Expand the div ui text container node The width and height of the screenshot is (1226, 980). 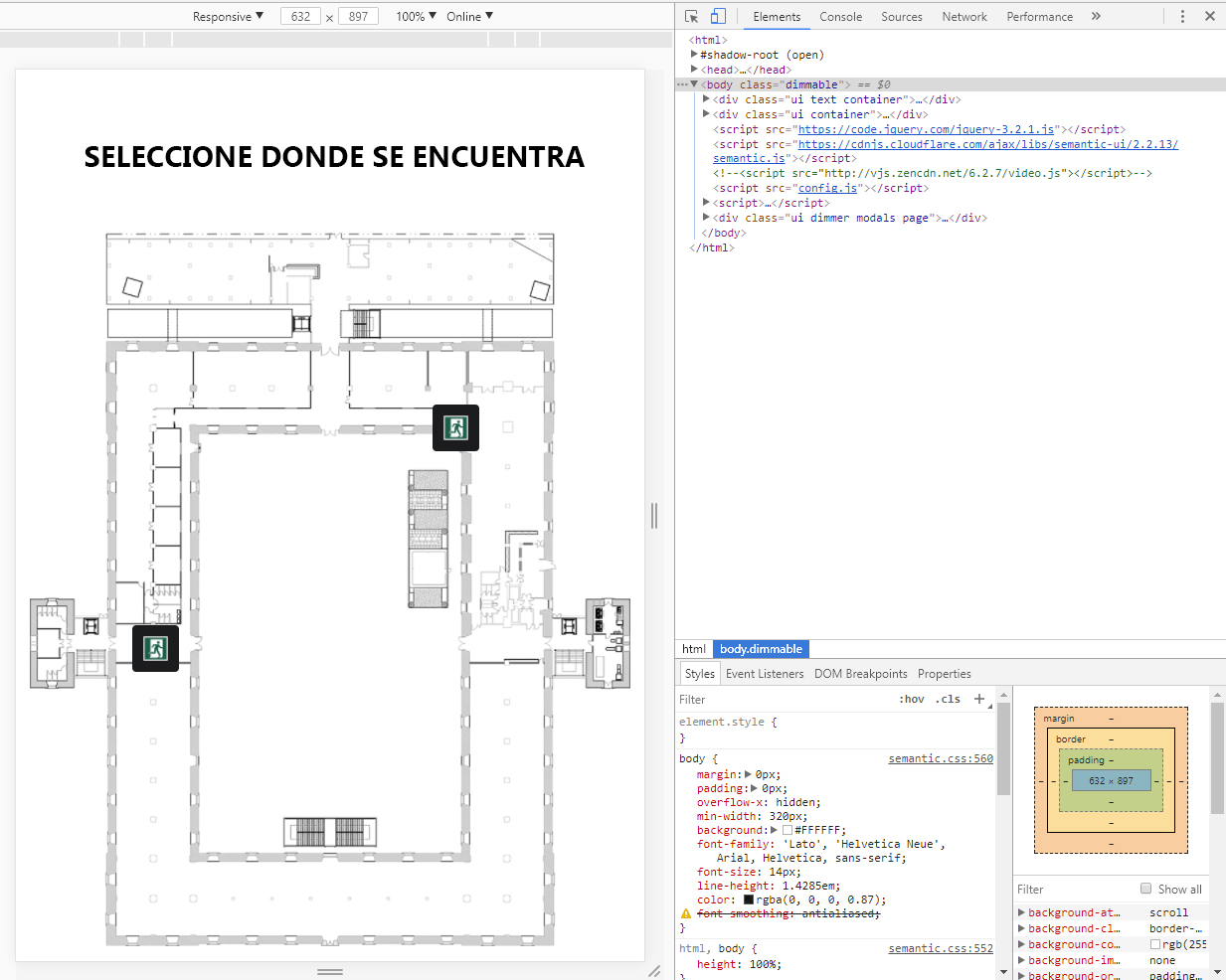click(706, 99)
